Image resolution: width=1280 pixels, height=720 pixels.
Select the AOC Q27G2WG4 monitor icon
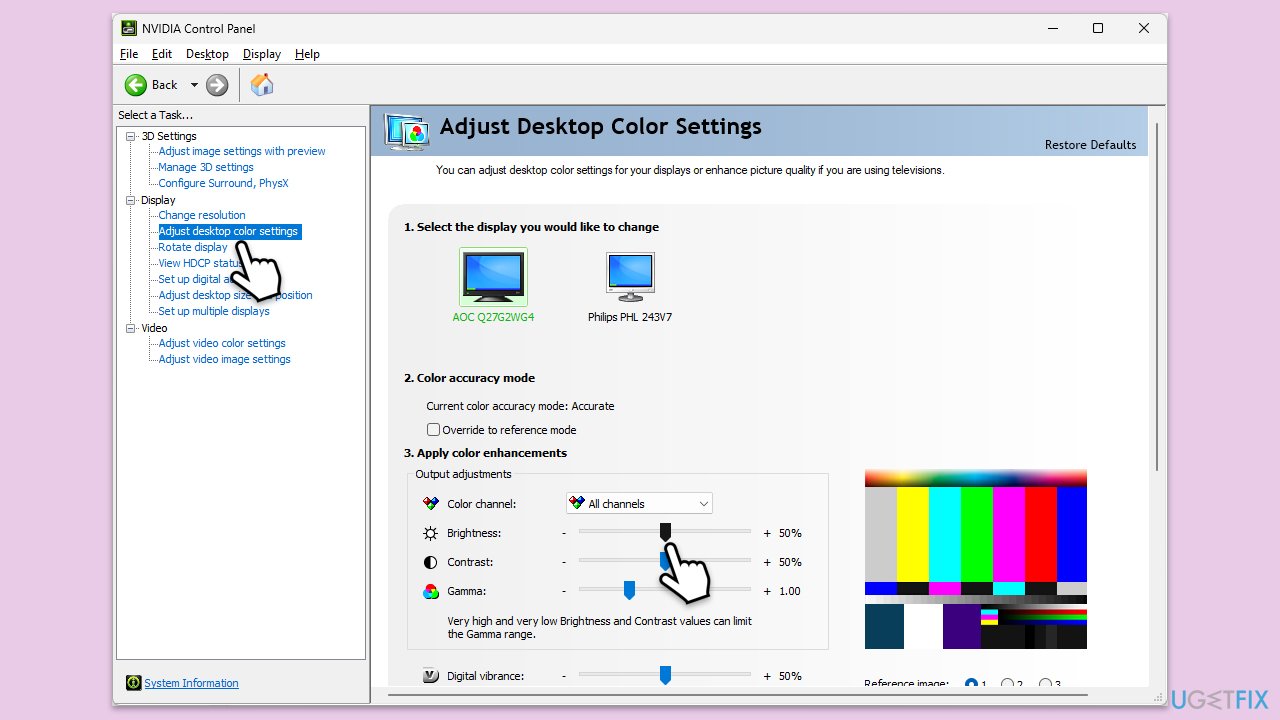click(493, 277)
